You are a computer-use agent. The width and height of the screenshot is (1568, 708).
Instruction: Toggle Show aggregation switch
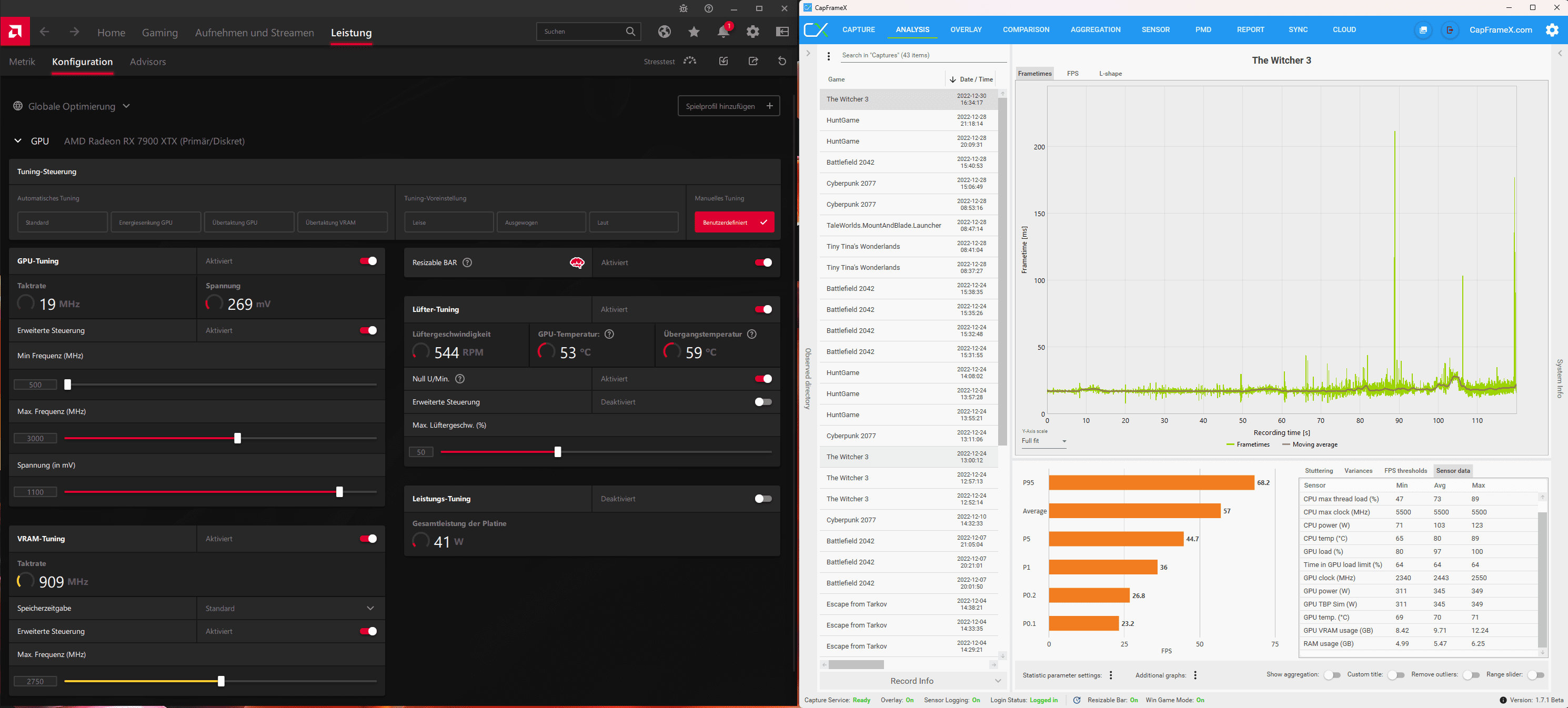(1332, 675)
